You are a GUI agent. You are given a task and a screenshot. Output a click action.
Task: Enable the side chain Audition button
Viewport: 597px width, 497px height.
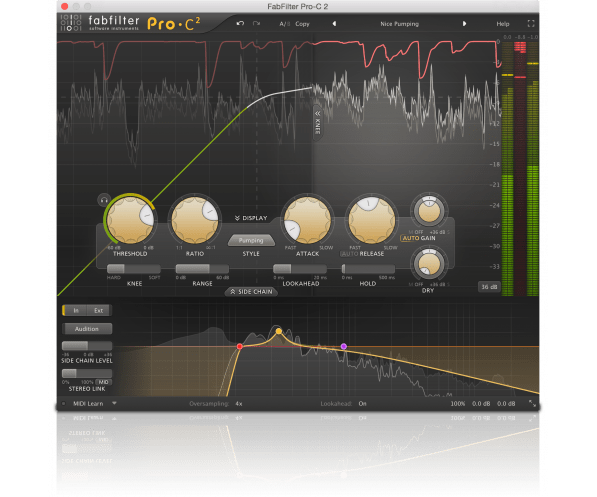point(87,329)
